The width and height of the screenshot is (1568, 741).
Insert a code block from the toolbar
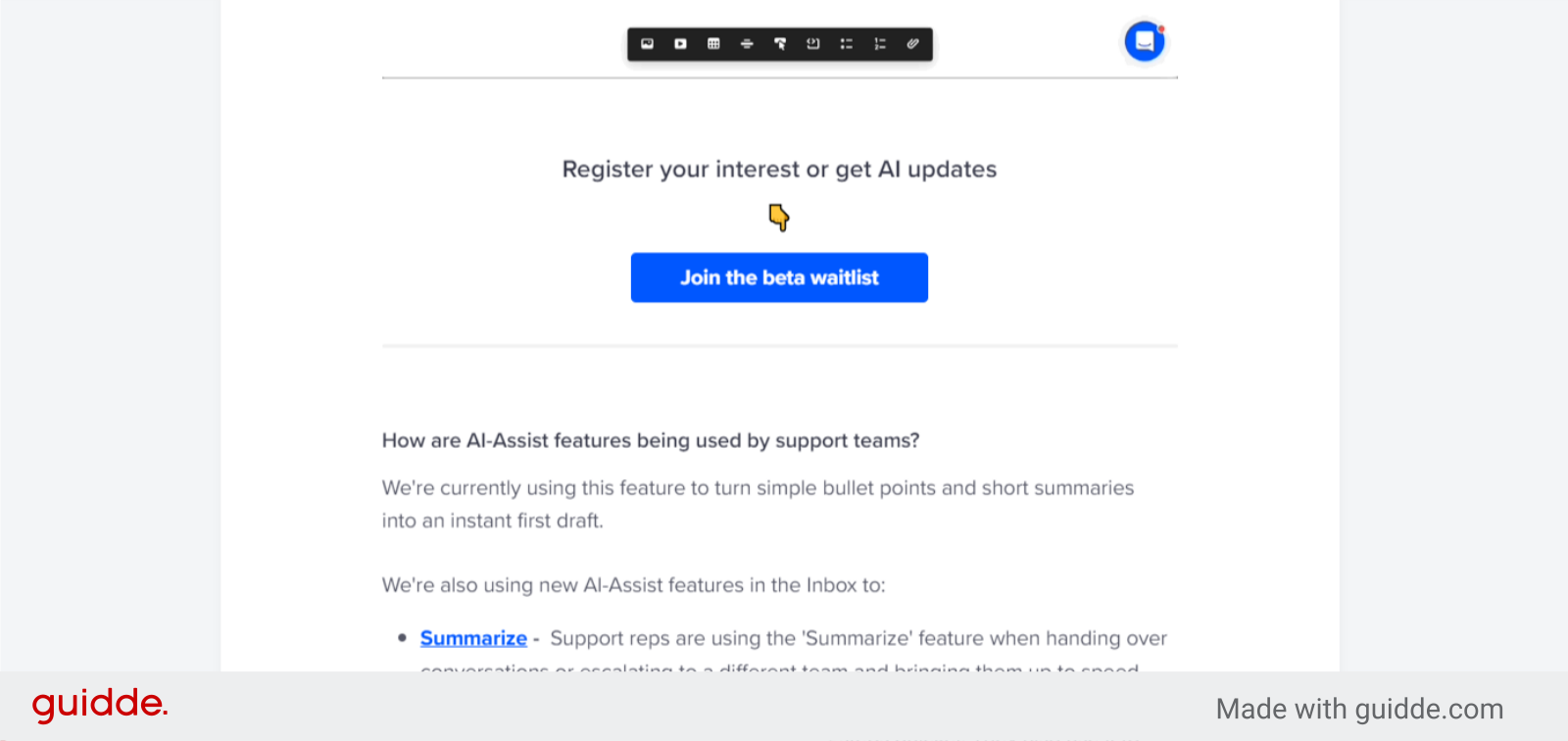(x=813, y=44)
